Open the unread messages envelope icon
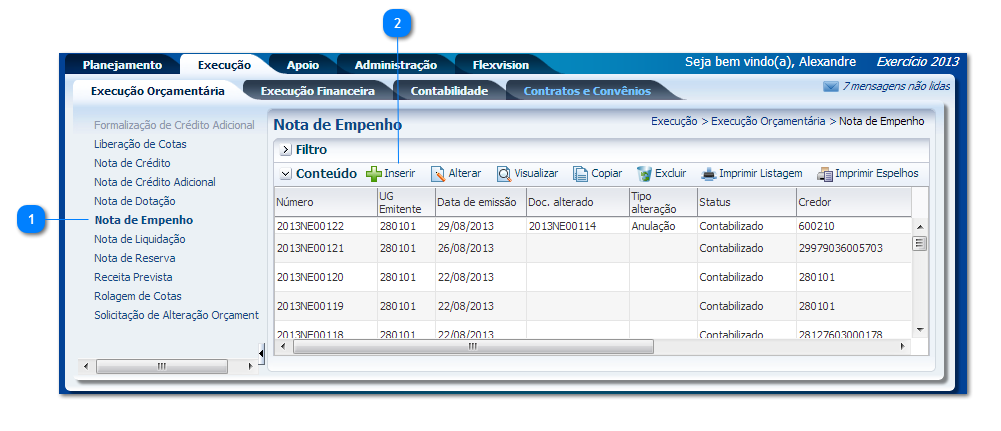The image size is (1001, 431). (830, 87)
